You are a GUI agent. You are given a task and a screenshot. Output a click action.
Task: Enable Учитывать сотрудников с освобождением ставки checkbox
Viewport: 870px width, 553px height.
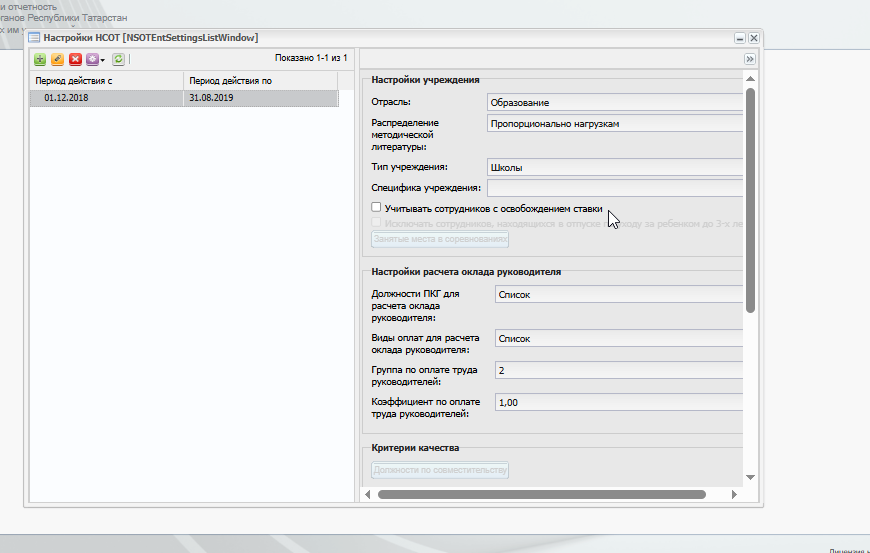click(376, 207)
